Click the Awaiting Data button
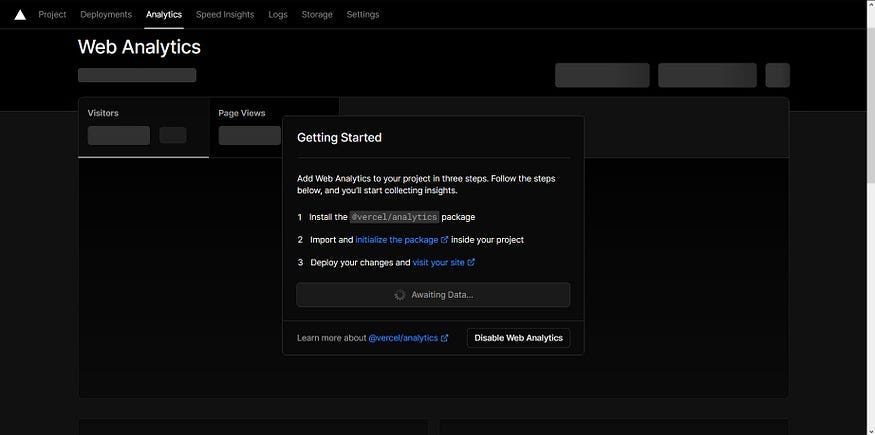The image size is (875, 435). point(433,294)
